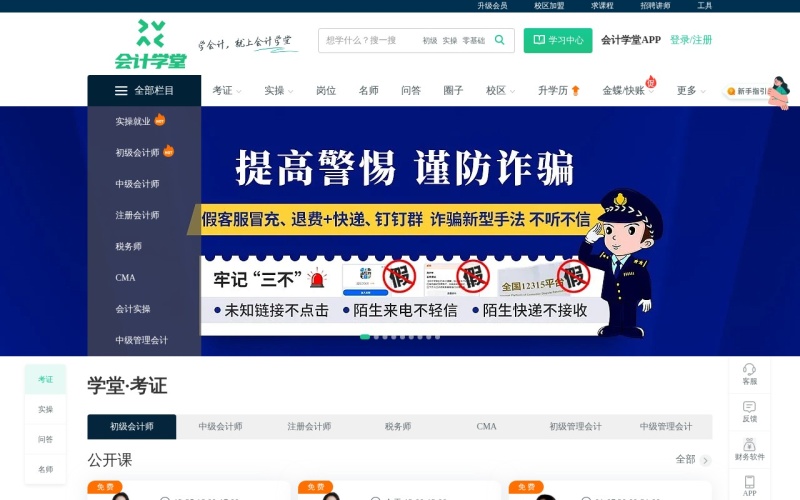This screenshot has width=800, height=500.
Task: Select 注册会计师 in the left category menu
Action: pyautogui.click(x=137, y=215)
